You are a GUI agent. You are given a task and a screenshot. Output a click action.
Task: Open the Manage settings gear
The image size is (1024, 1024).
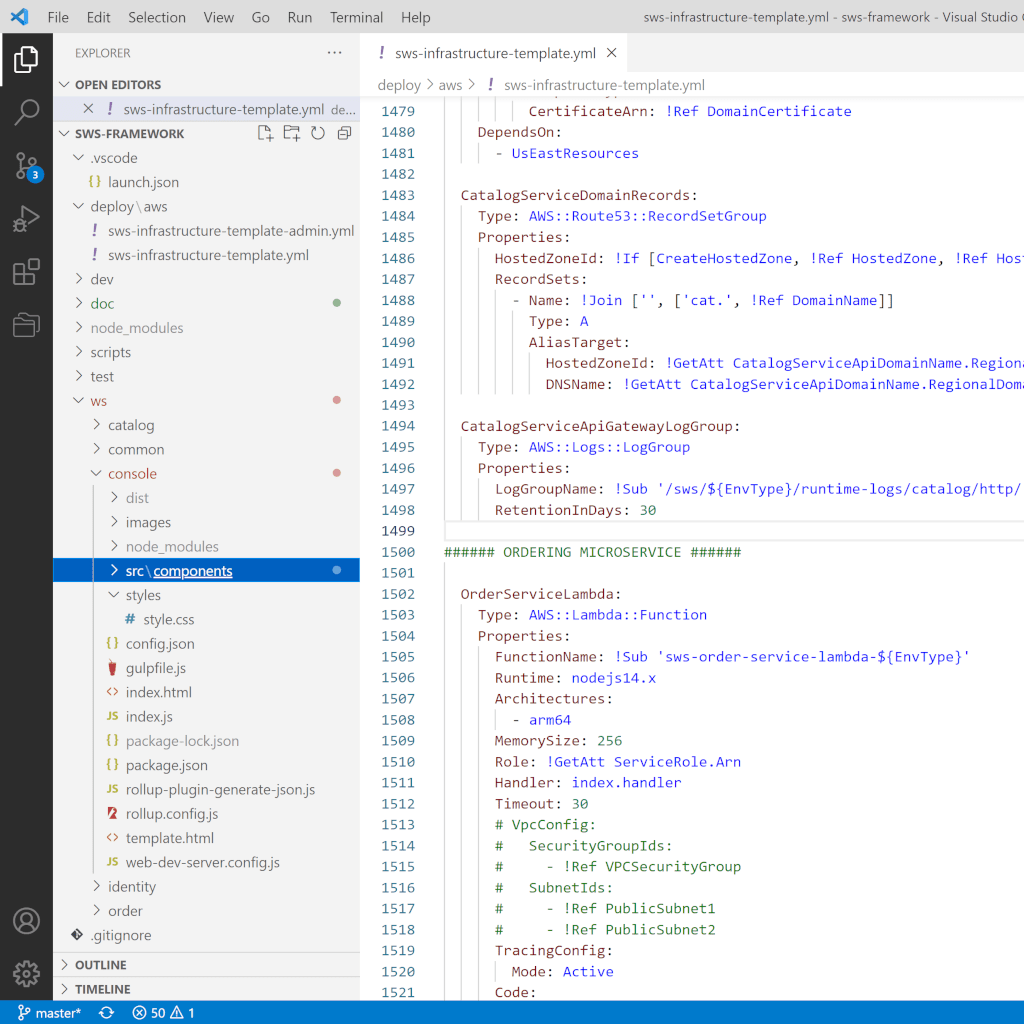click(x=26, y=973)
